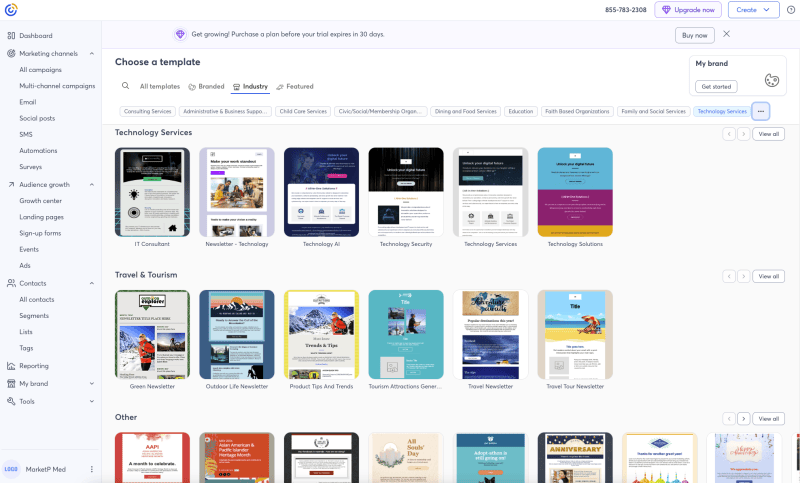Switch to the Featured tab

pos(295,86)
